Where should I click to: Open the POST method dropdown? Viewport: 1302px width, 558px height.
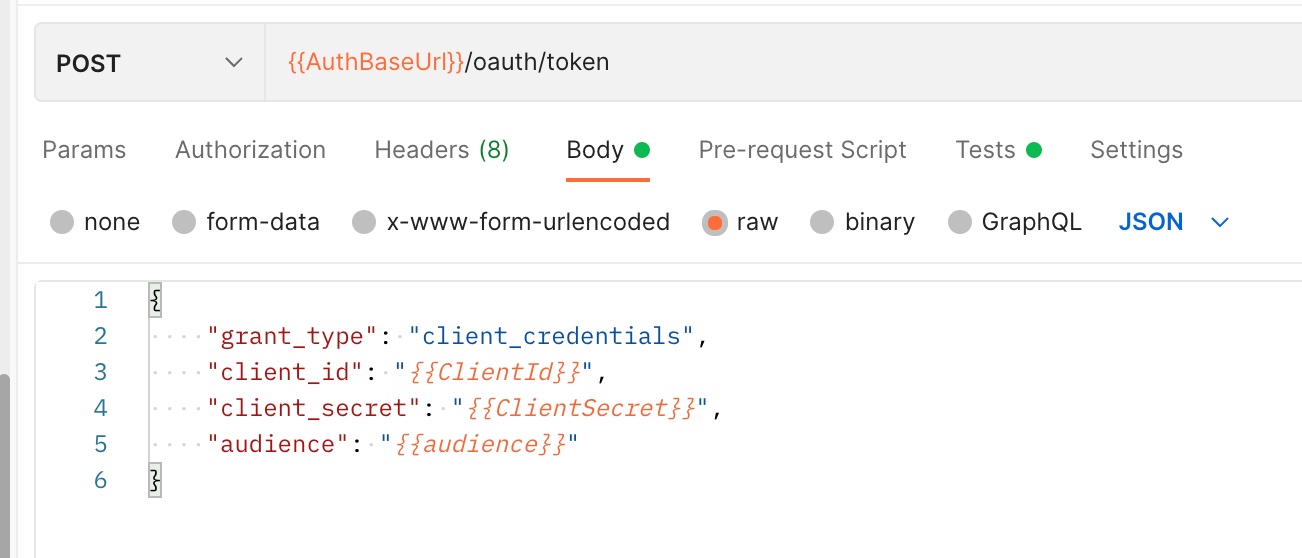[150, 63]
